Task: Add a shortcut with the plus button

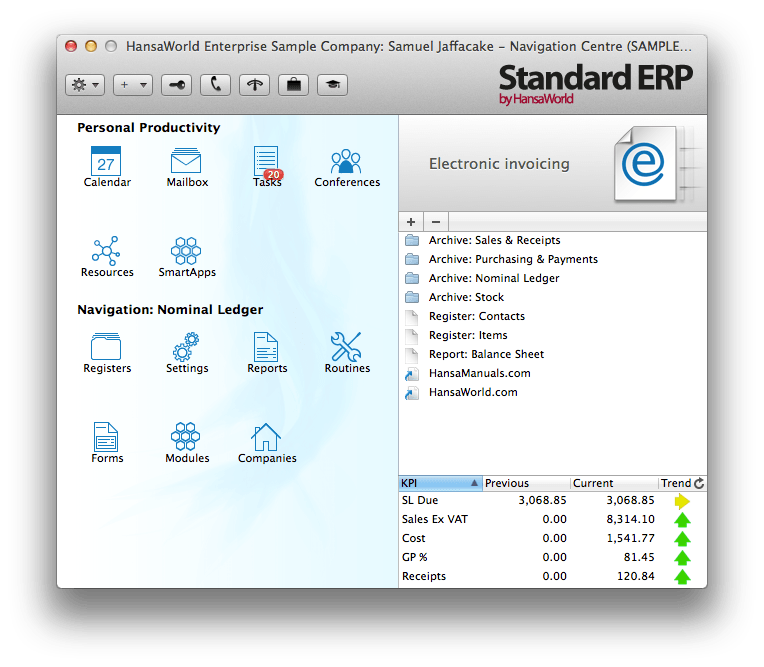Action: [411, 222]
